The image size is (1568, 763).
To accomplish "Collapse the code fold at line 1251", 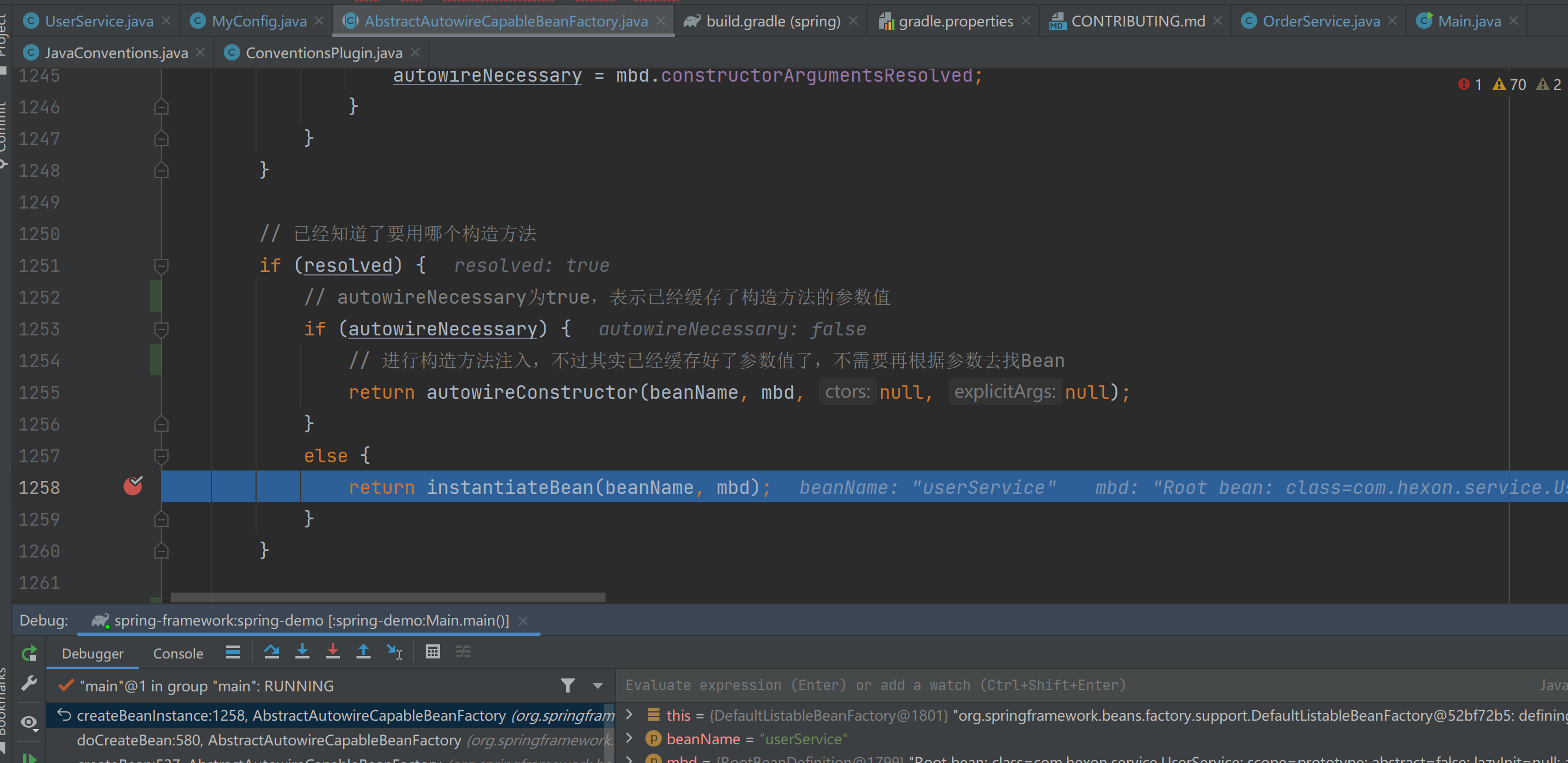I will [161, 266].
